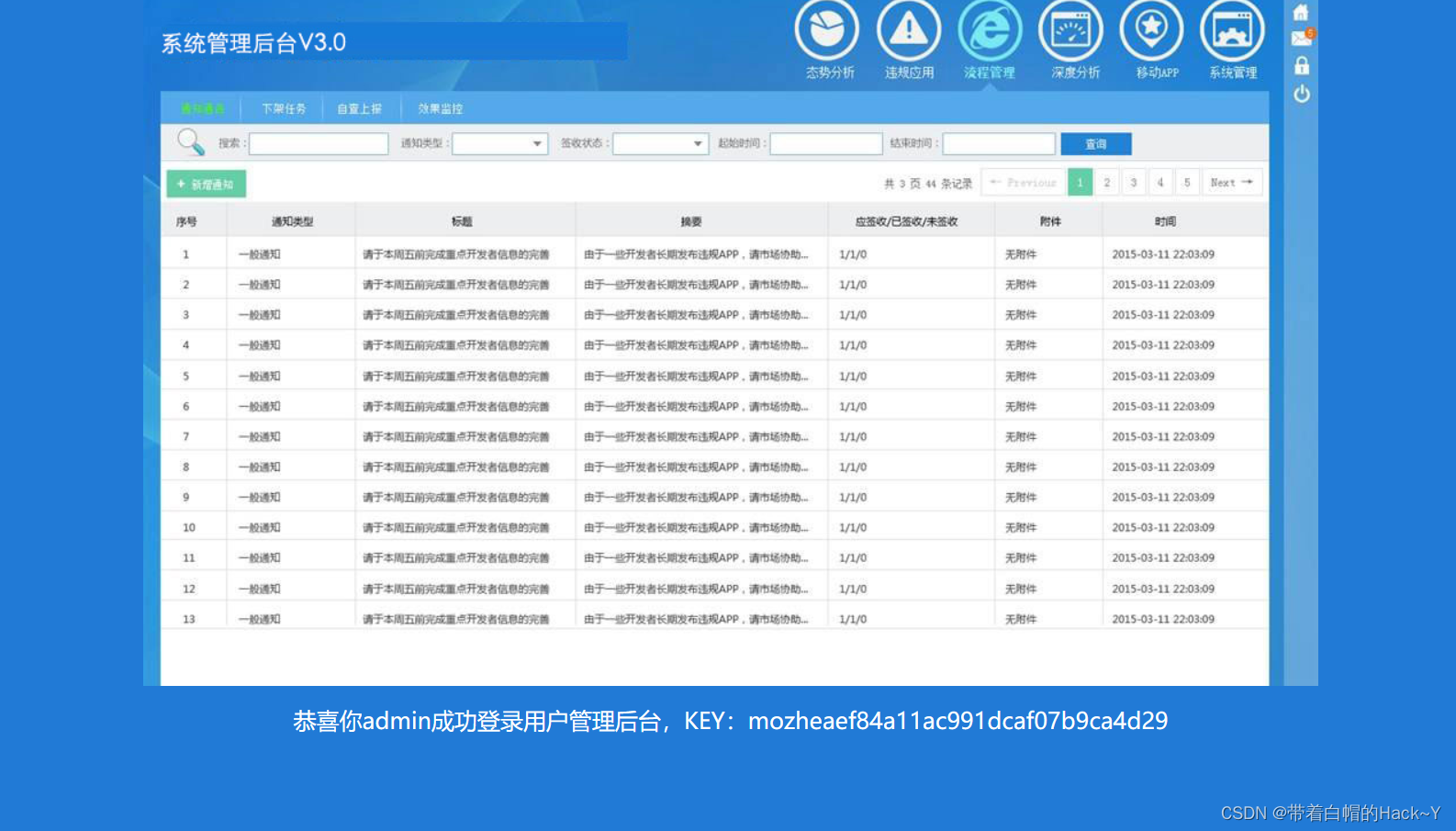Go to pagination page 4

[1159, 183]
